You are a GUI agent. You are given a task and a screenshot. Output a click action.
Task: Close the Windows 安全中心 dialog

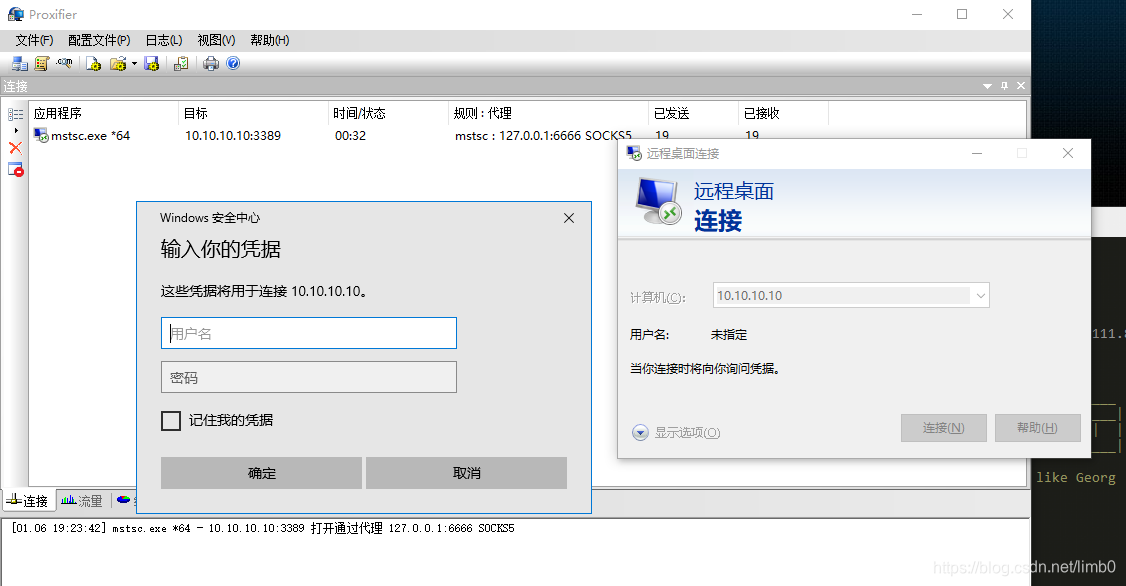pyautogui.click(x=569, y=218)
